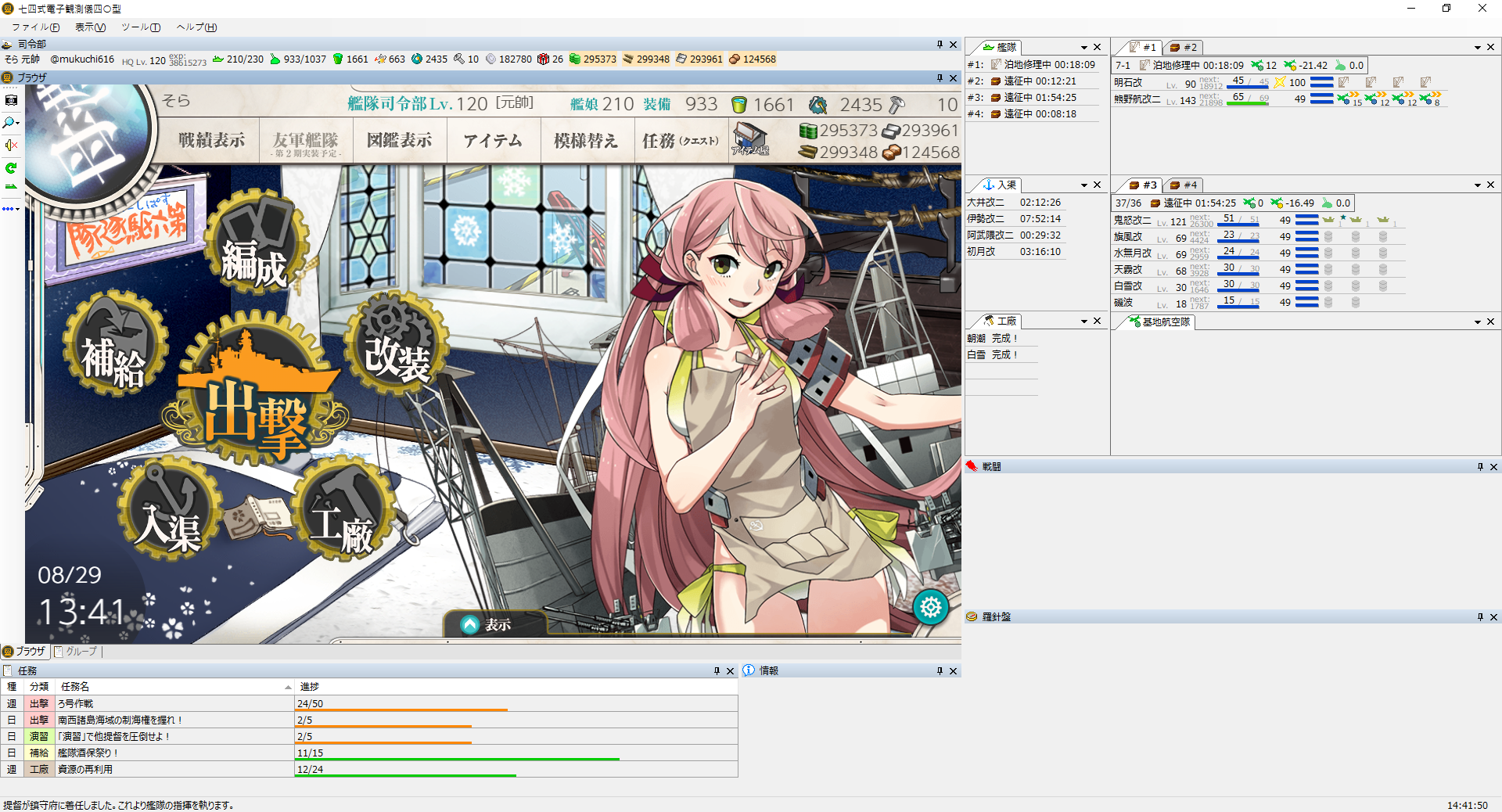Click the 羅針盤 compass panel icon

pyautogui.click(x=972, y=617)
